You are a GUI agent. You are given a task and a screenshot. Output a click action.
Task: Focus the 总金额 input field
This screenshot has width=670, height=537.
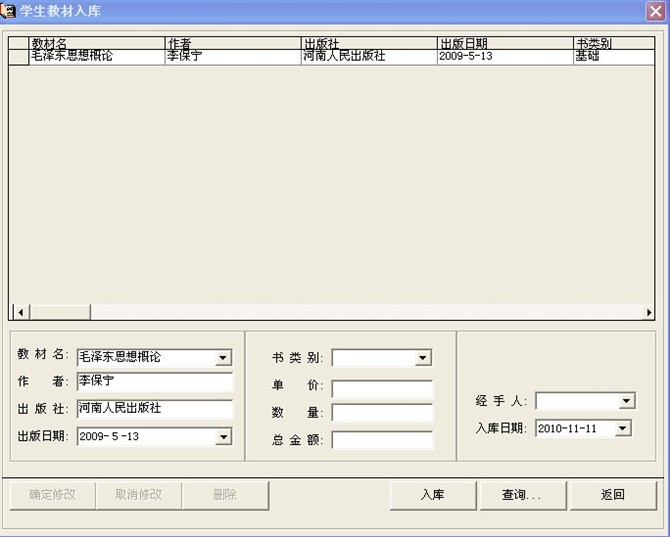point(382,440)
